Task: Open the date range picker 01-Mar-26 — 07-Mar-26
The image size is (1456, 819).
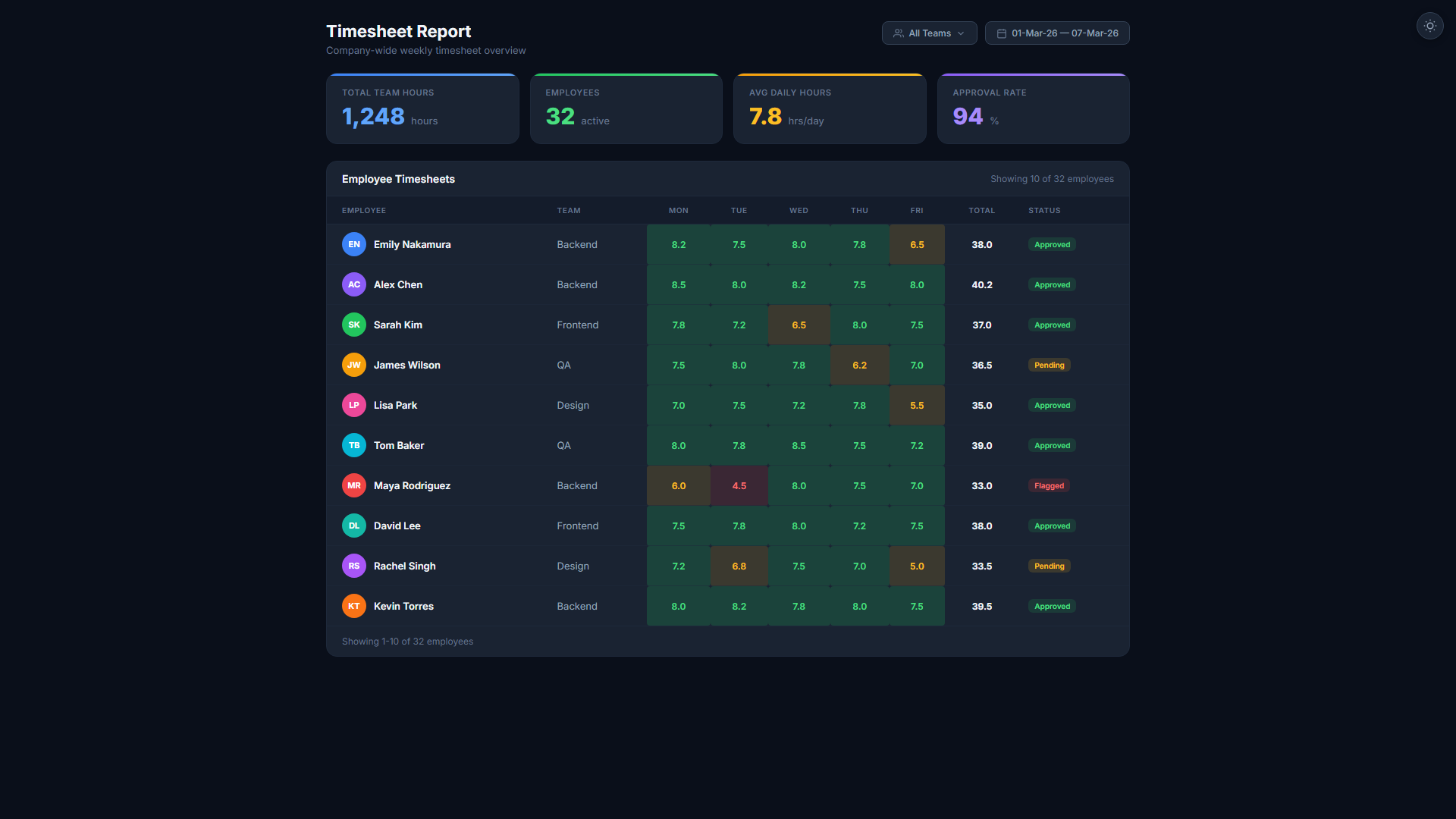Action: [x=1057, y=33]
